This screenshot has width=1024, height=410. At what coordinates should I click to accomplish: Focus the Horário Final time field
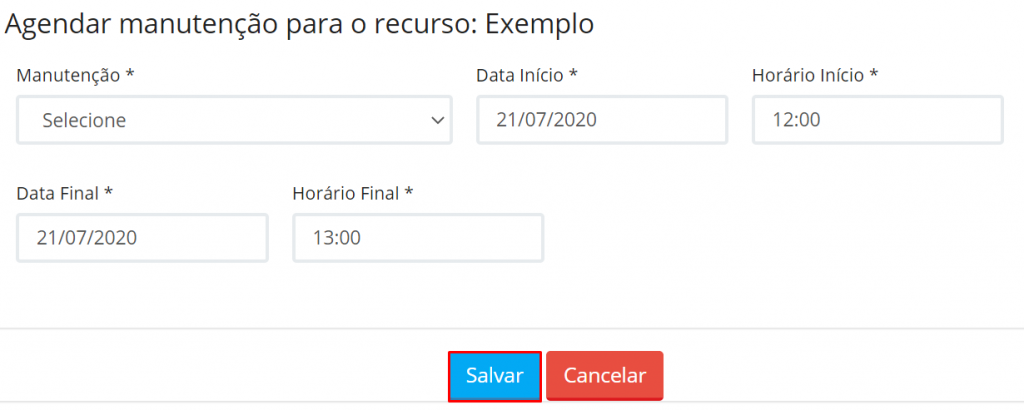(418, 238)
